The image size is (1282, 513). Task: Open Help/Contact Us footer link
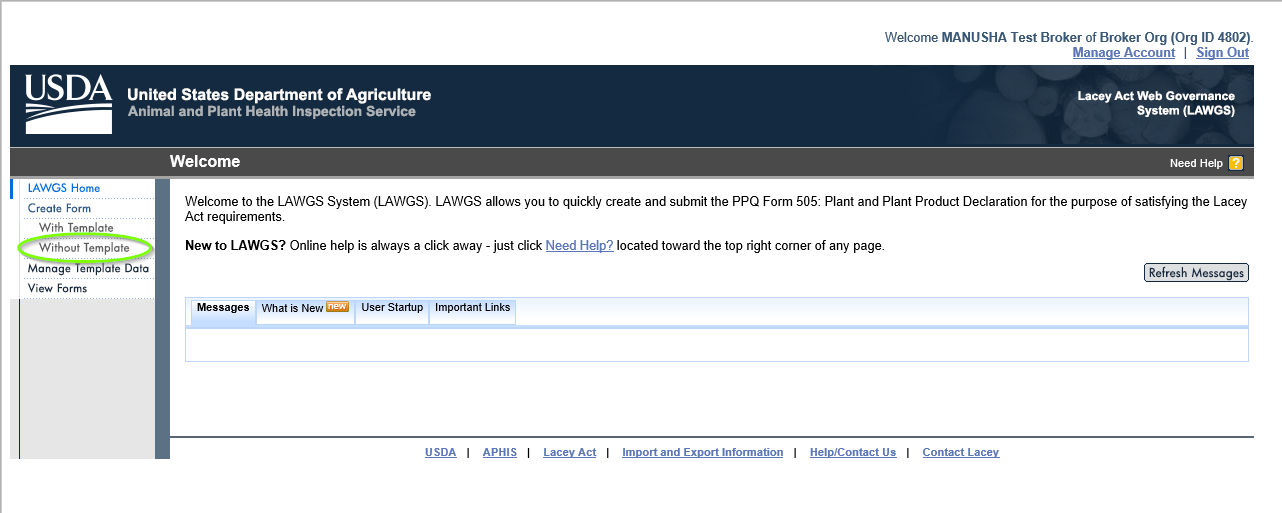[x=853, y=452]
